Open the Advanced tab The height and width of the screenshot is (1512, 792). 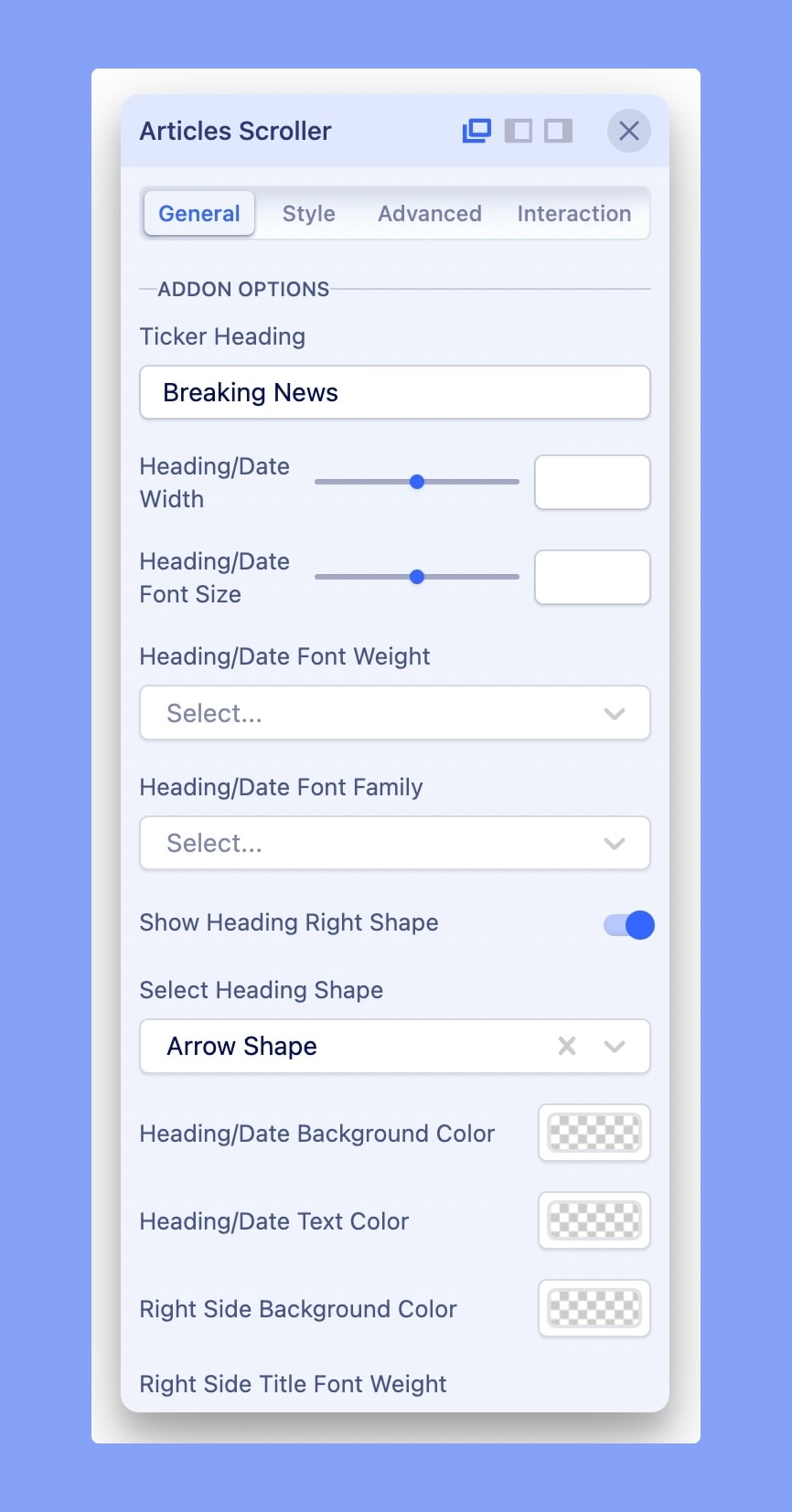tap(430, 214)
